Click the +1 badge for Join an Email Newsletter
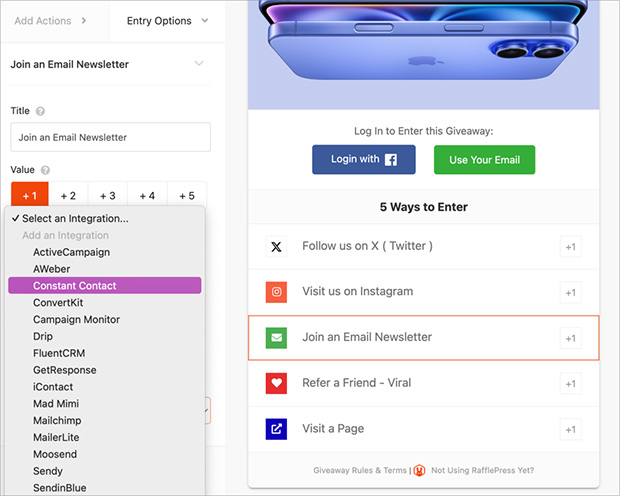The image size is (620, 496). click(571, 338)
